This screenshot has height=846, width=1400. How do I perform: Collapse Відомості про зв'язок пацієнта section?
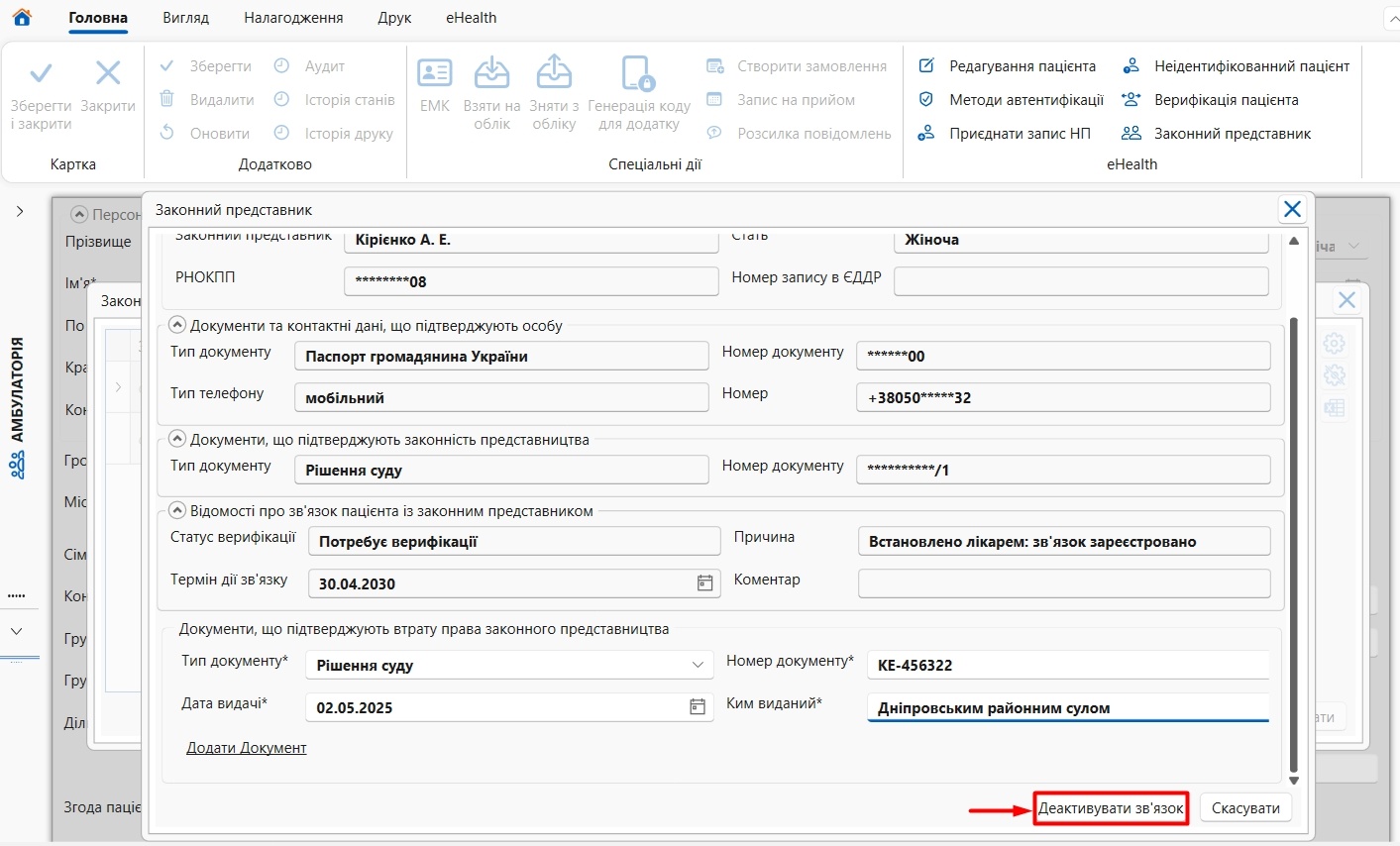(177, 511)
